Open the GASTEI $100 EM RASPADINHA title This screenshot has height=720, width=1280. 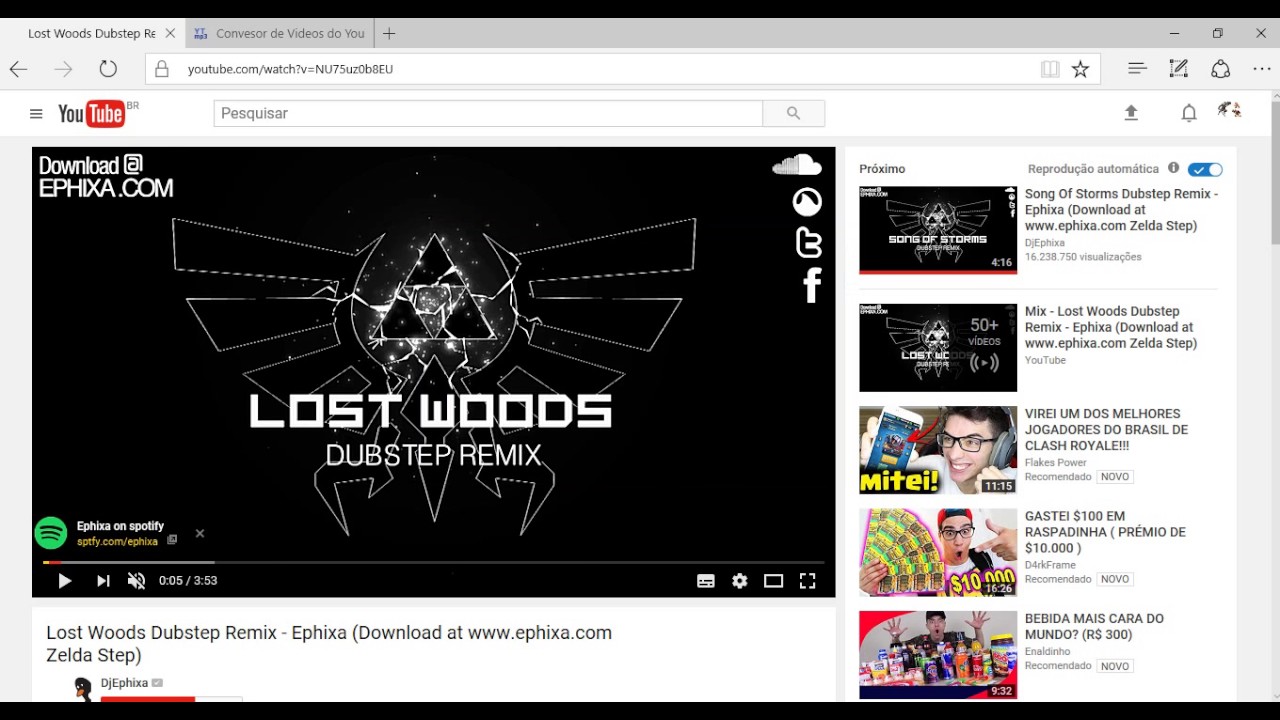1106,532
